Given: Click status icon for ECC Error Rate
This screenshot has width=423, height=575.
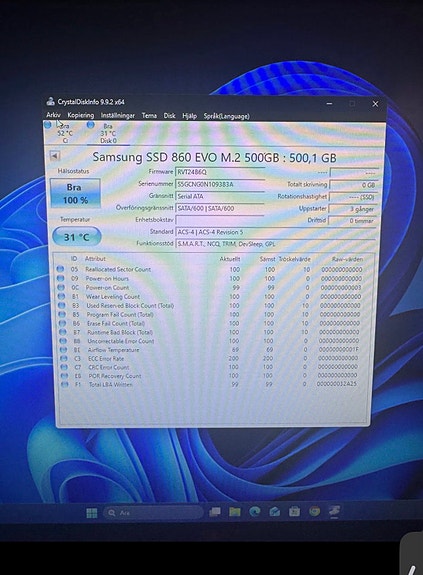Looking at the screenshot, I should (64, 358).
